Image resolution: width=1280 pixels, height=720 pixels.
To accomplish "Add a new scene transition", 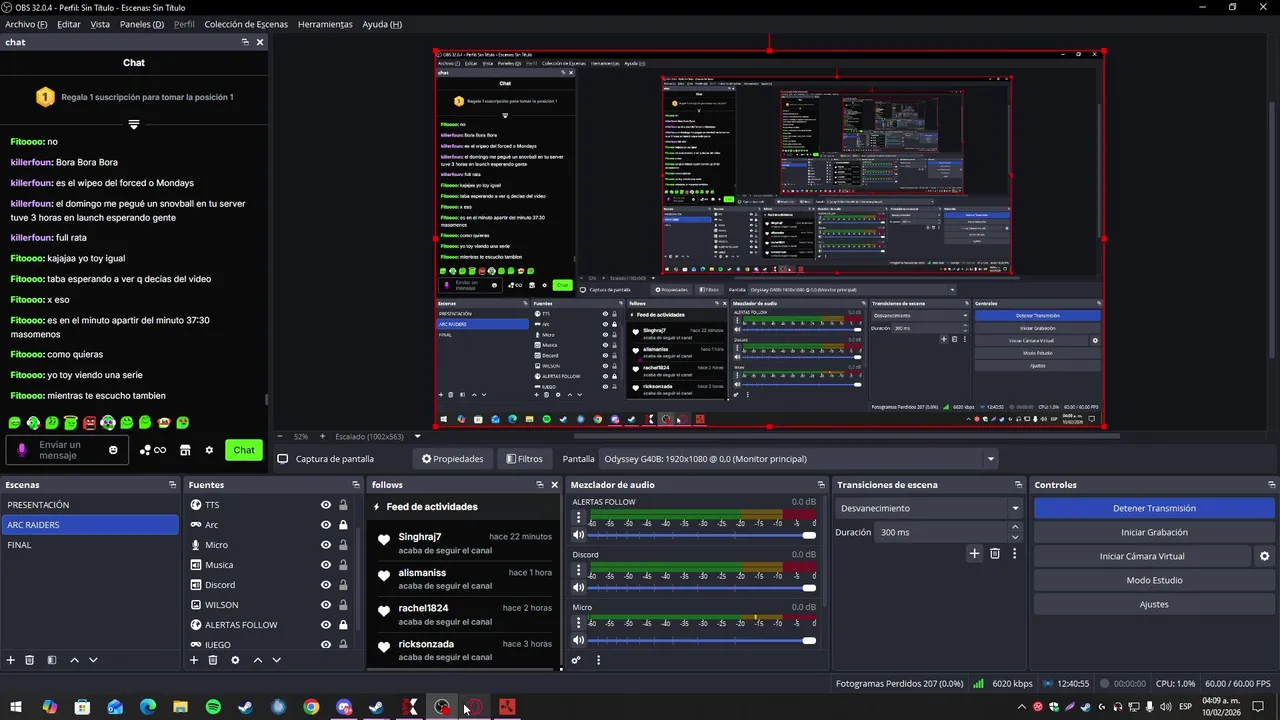I will [974, 553].
